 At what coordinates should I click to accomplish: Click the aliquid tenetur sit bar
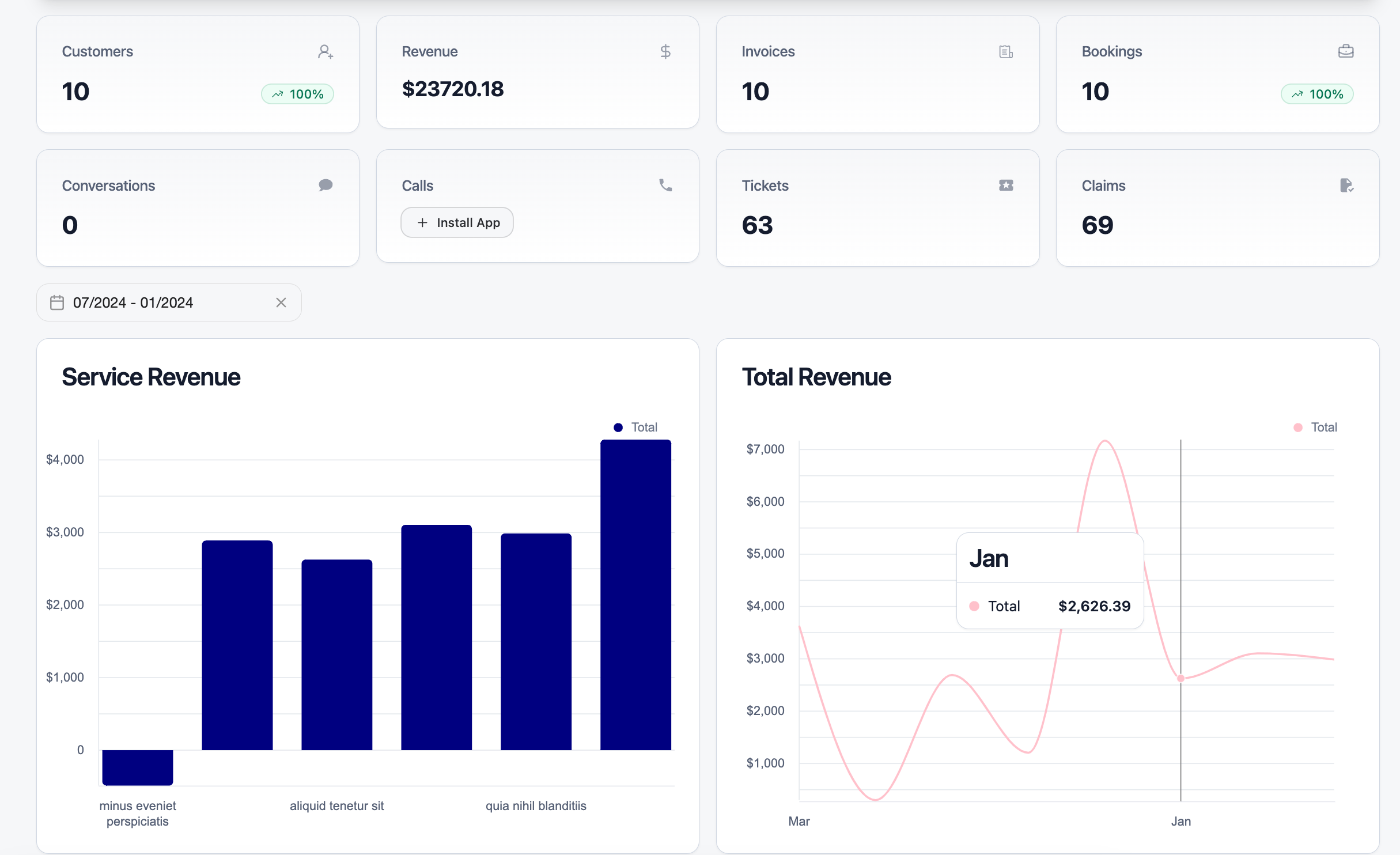(337, 655)
